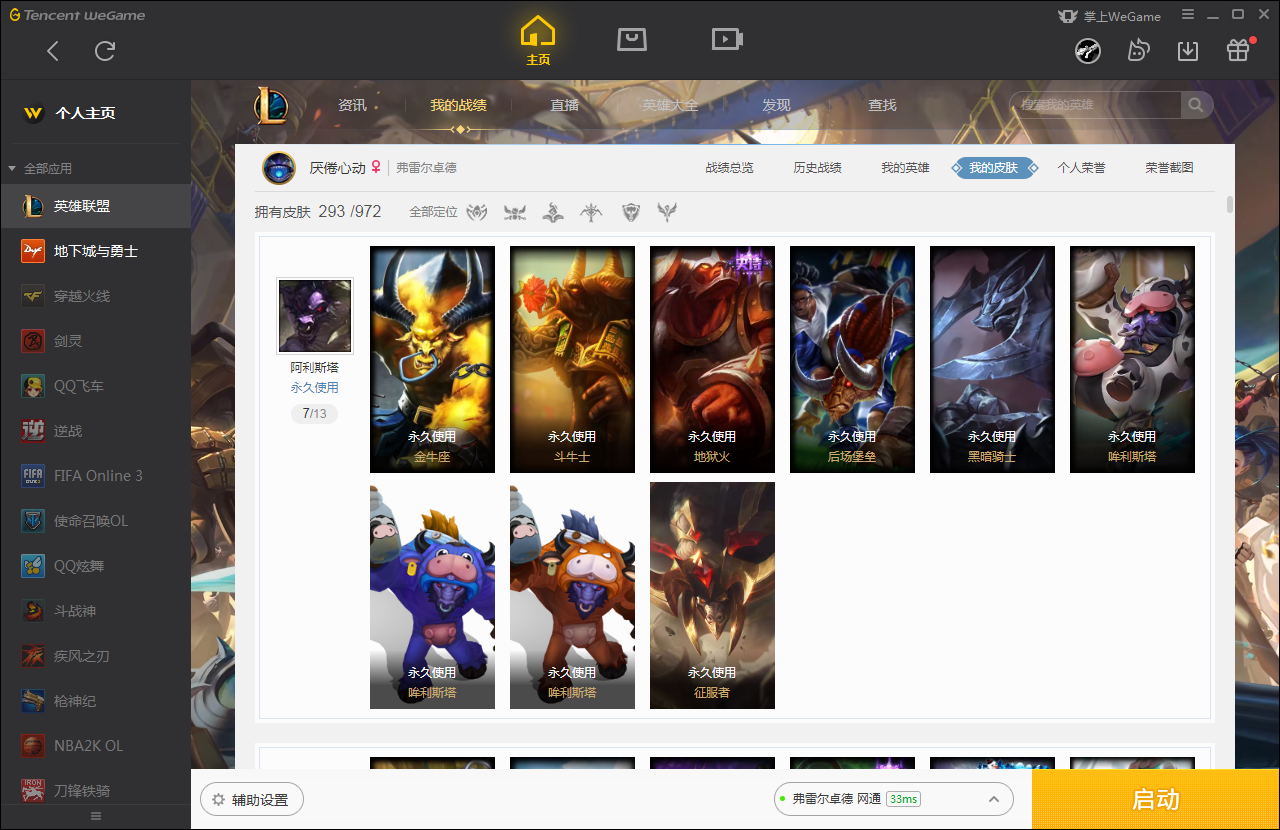Open the 查找 menu tab

[882, 105]
